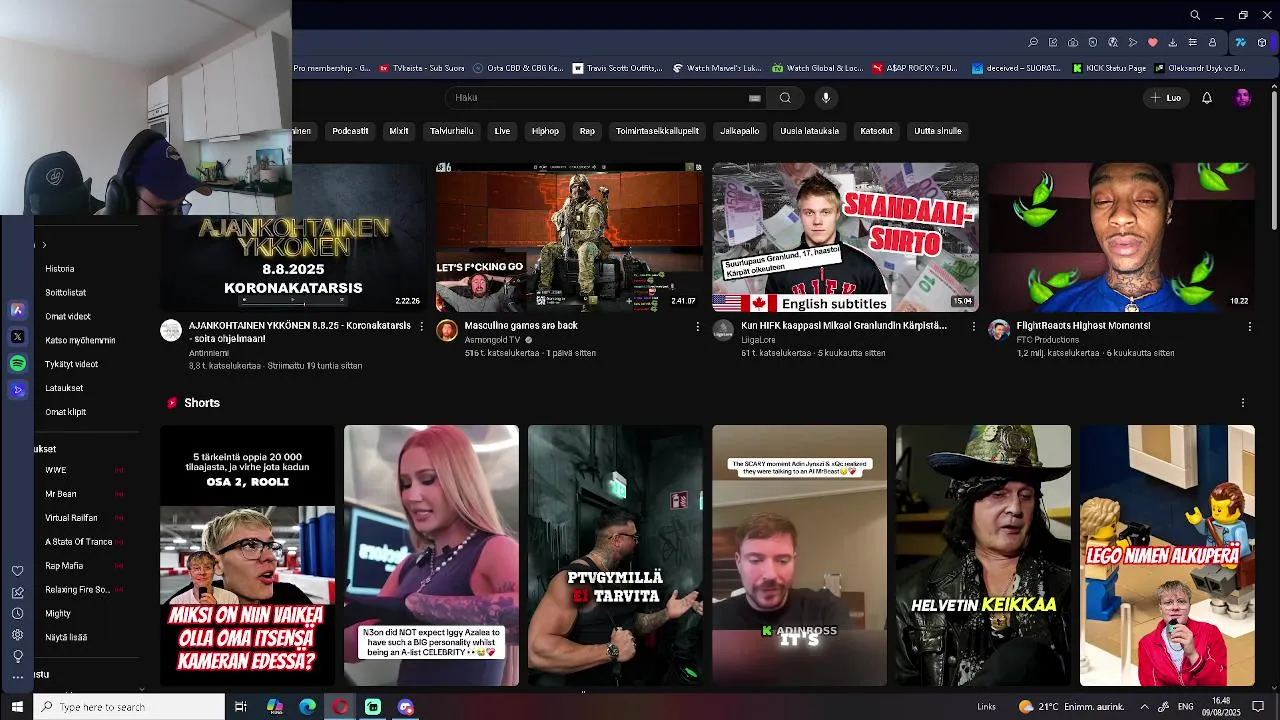
Task: Open options menu for FlightReacts Highest Moments
Action: 1249,327
